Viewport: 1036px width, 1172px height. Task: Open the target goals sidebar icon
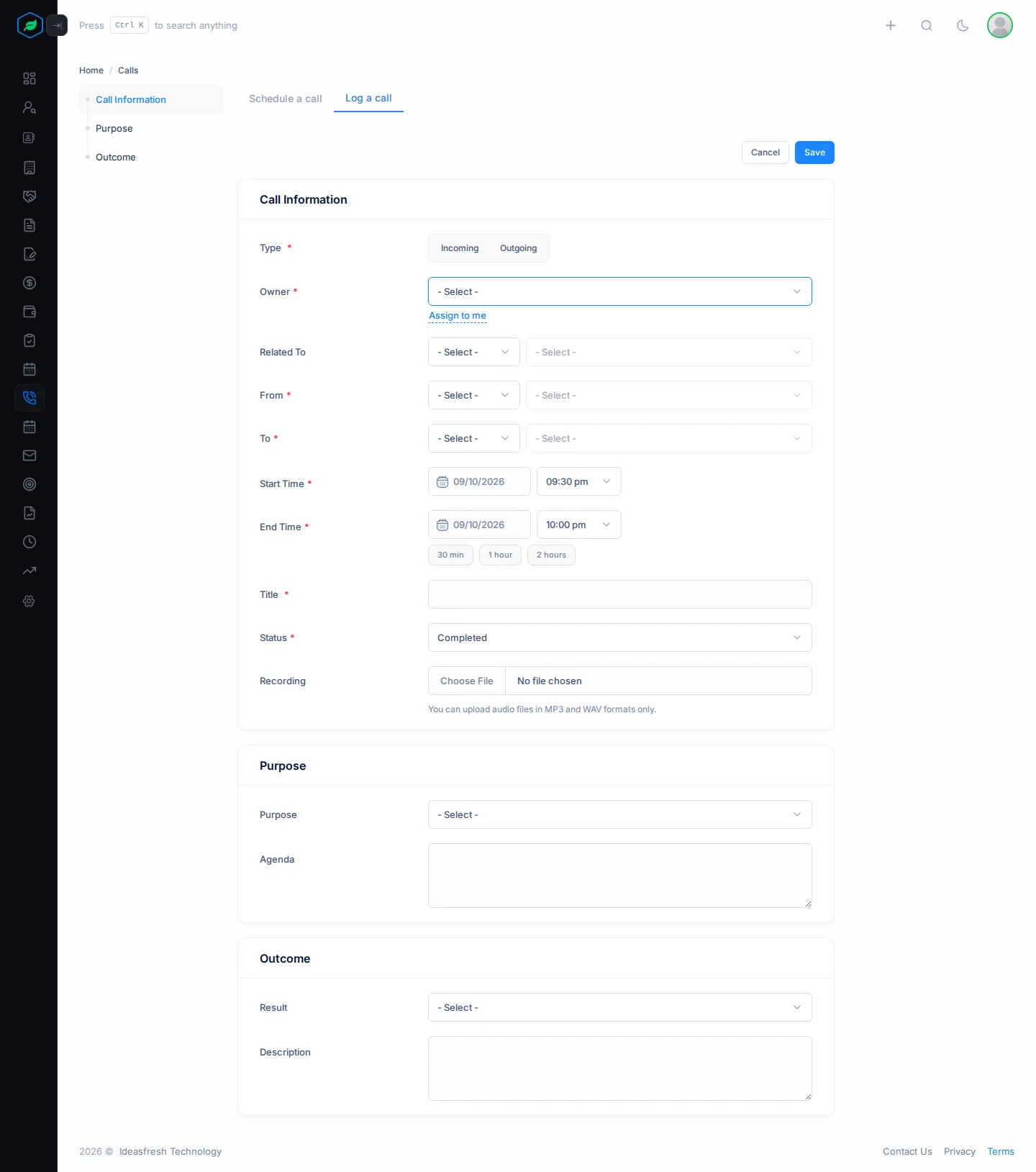(x=29, y=484)
